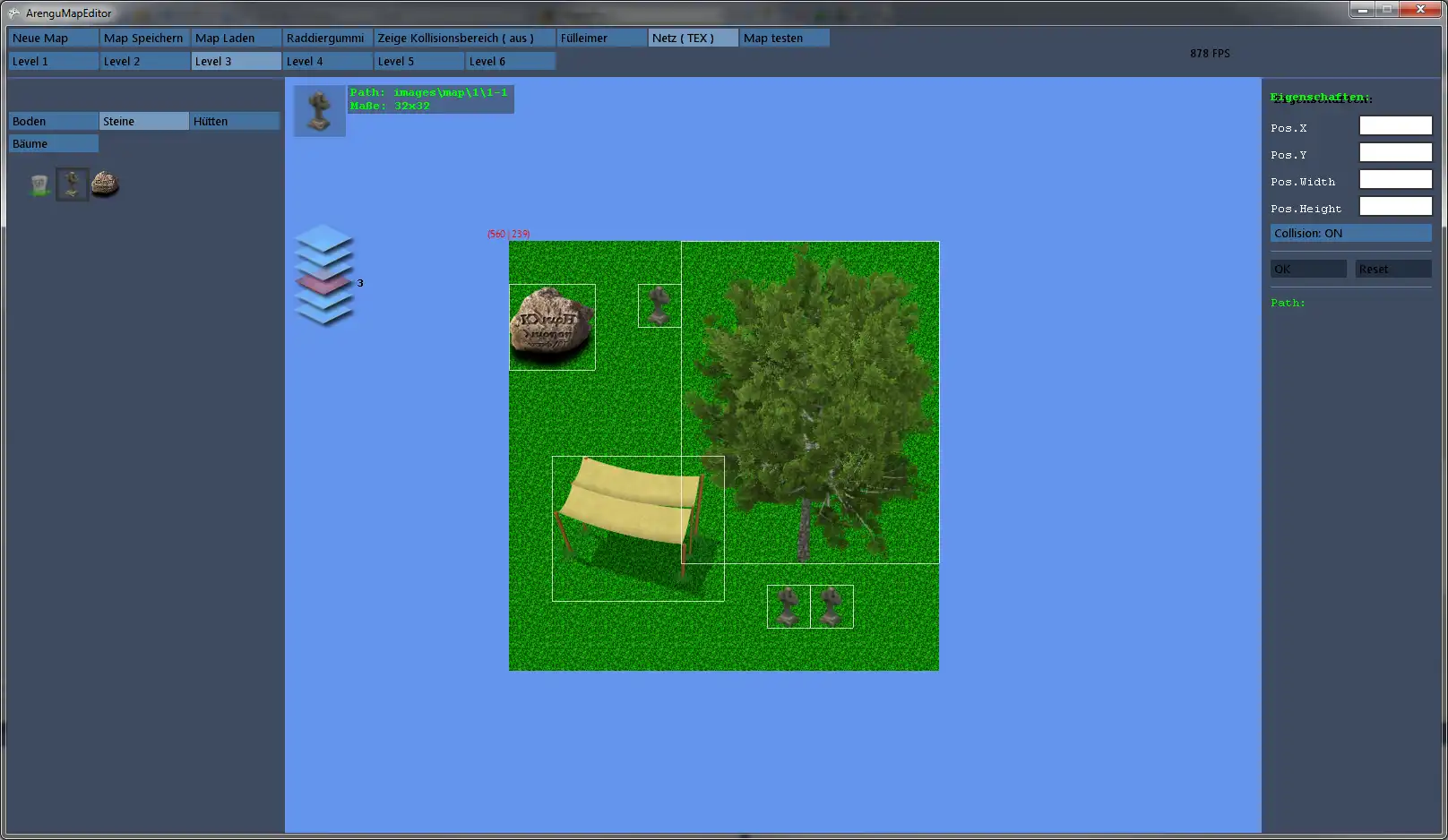Viewport: 1448px width, 840px height.
Task: Select the stone cross tile in the palette
Action: [x=73, y=184]
